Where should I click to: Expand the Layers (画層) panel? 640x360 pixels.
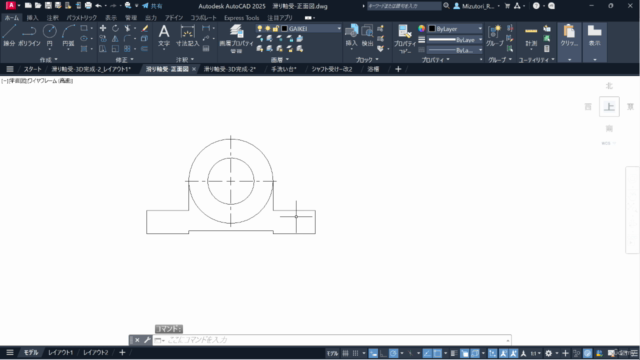click(x=280, y=60)
